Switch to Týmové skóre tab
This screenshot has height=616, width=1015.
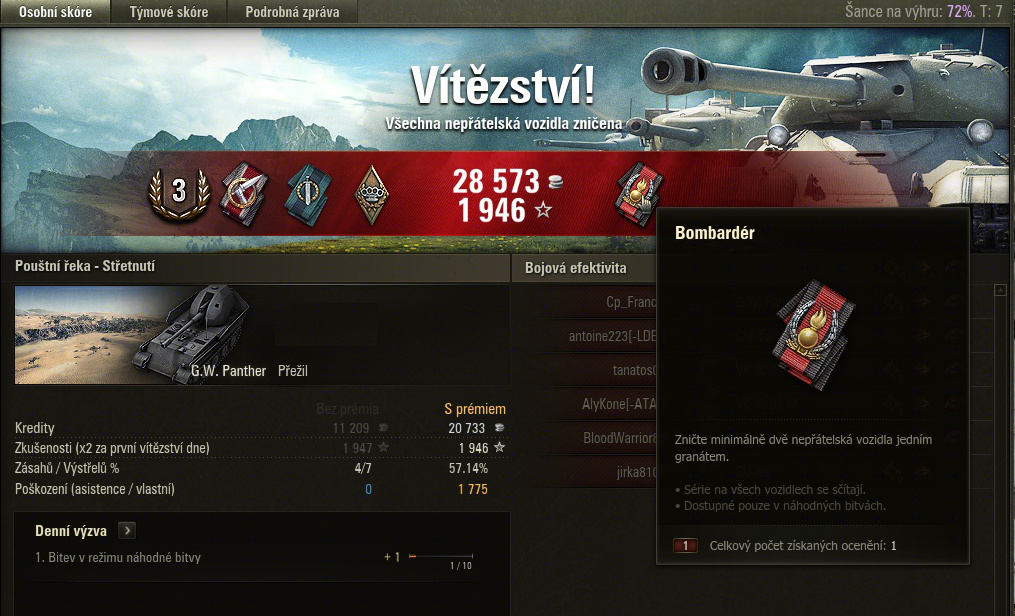click(x=169, y=12)
